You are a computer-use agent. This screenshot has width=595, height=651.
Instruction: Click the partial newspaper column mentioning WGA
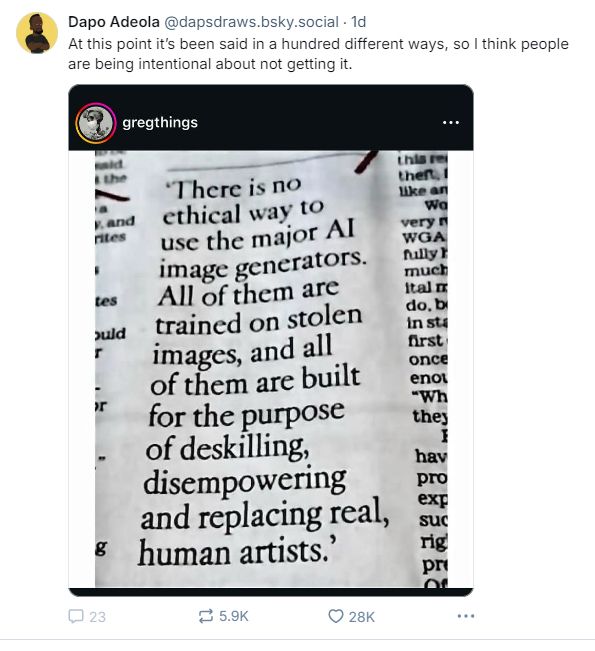point(424,369)
